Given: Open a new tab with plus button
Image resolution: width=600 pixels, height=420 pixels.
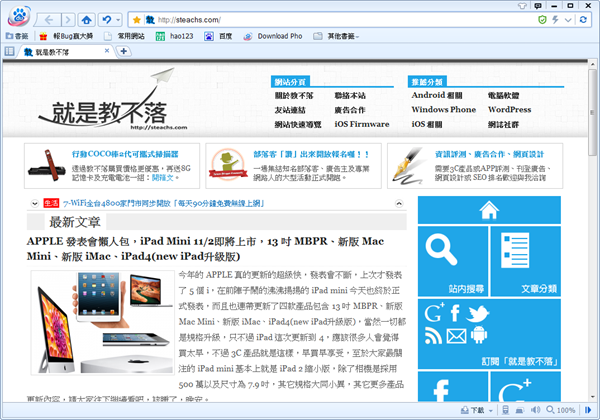Looking at the screenshot, I should pos(125,52).
